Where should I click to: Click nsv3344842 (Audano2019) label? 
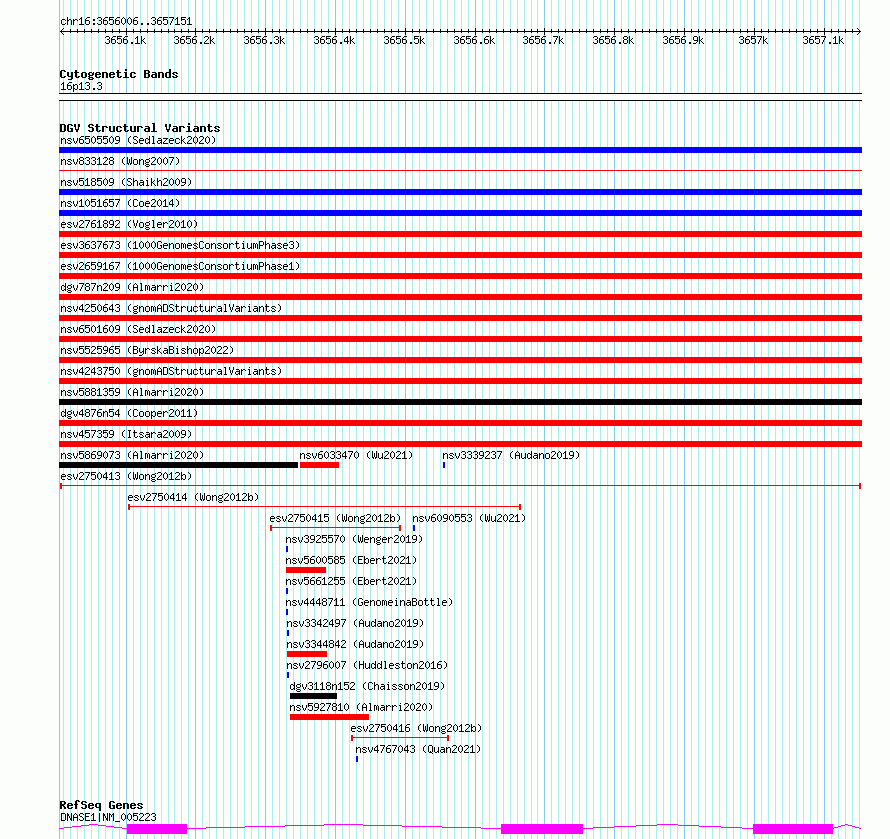(x=355, y=644)
